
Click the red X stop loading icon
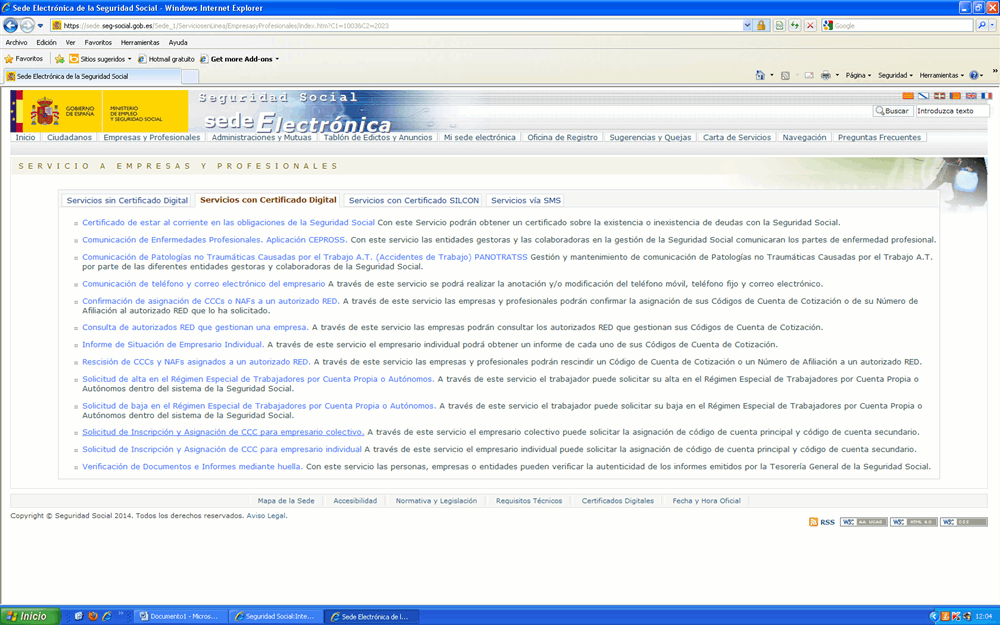(x=810, y=25)
